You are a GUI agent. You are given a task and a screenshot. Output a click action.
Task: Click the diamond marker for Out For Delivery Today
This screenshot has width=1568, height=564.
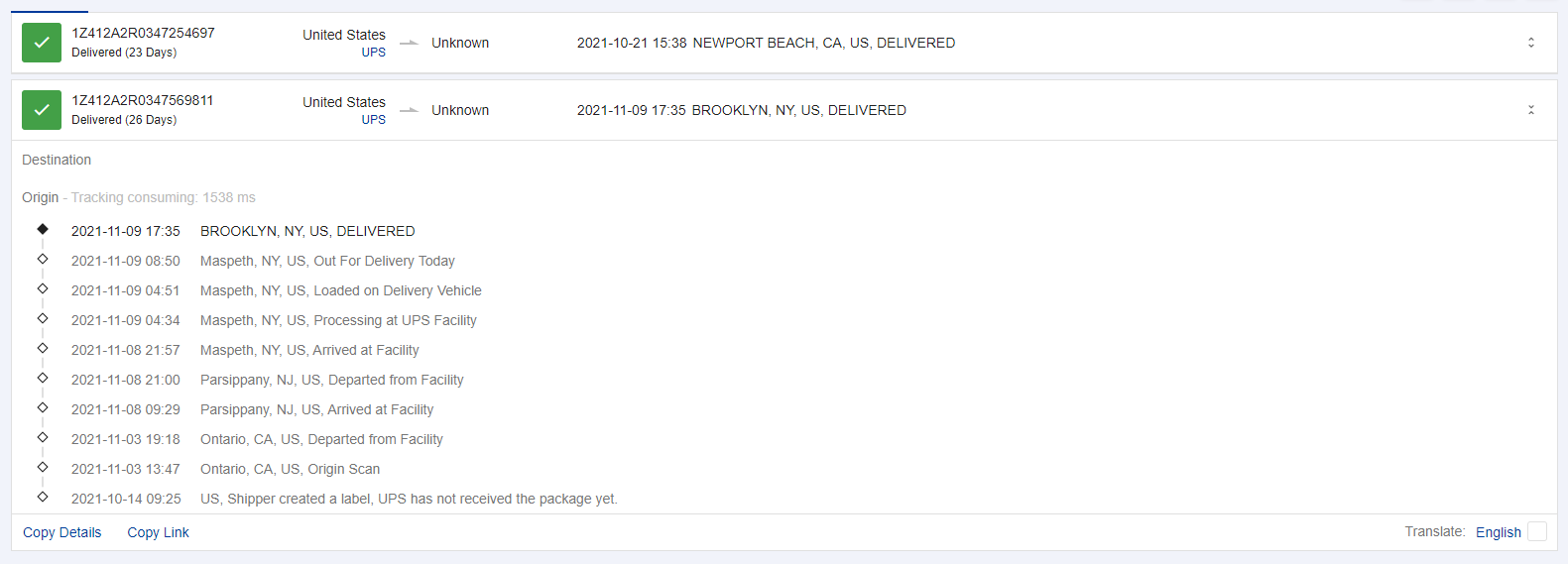pyautogui.click(x=43, y=259)
